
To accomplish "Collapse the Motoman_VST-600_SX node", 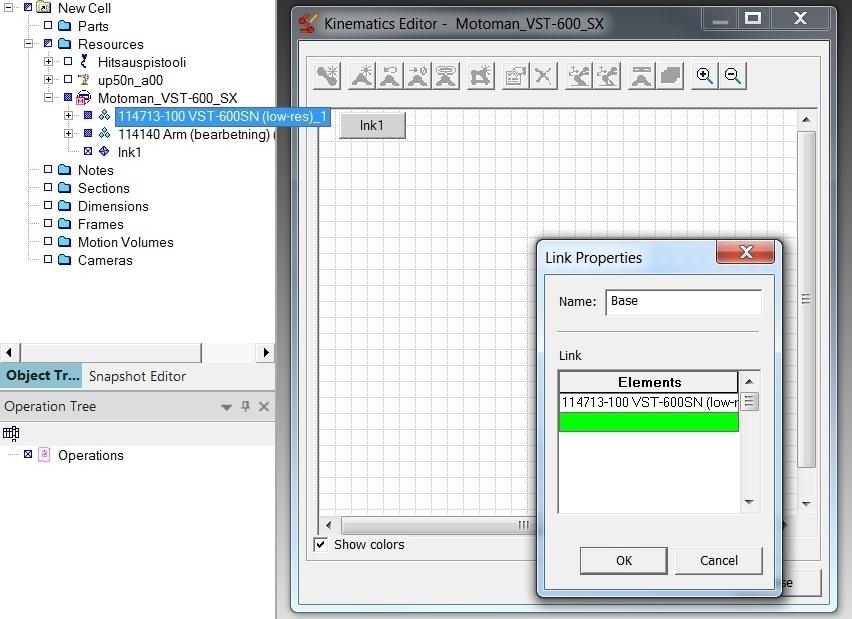I will (48, 97).
